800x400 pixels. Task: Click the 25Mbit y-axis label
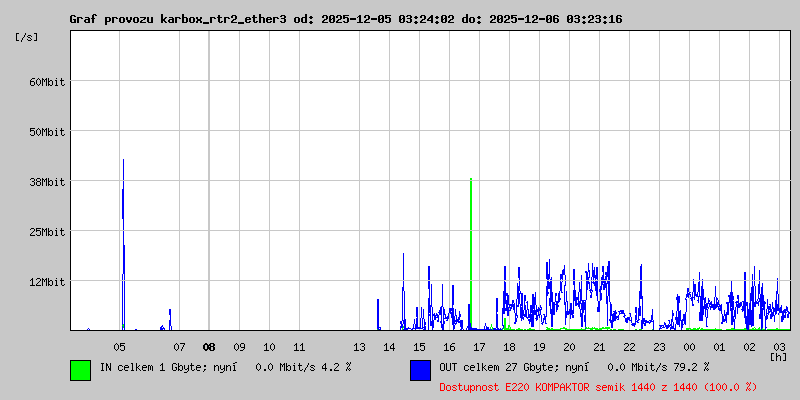(x=47, y=232)
